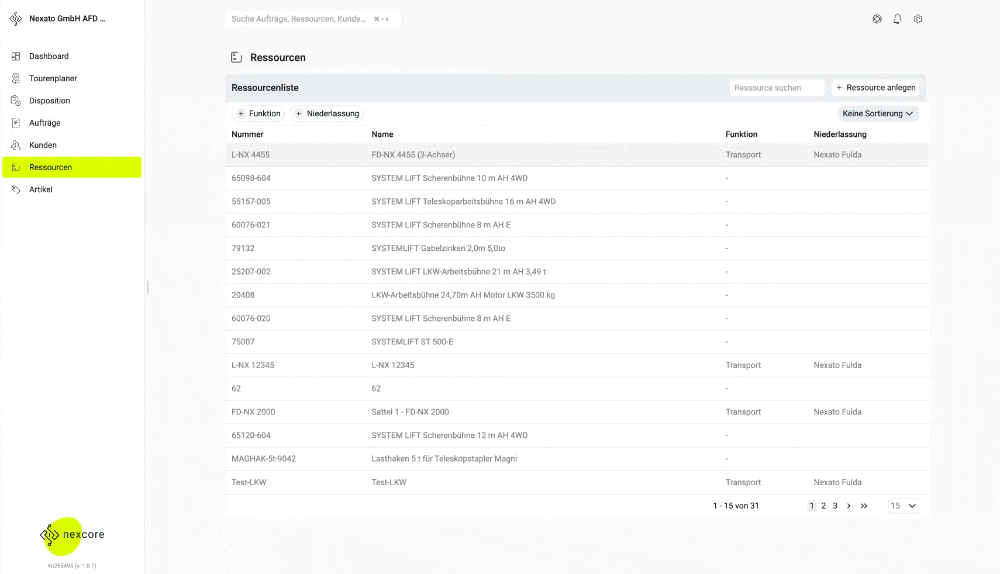1000x574 pixels.
Task: Click the Dashboard sidebar icon
Action: (16, 56)
